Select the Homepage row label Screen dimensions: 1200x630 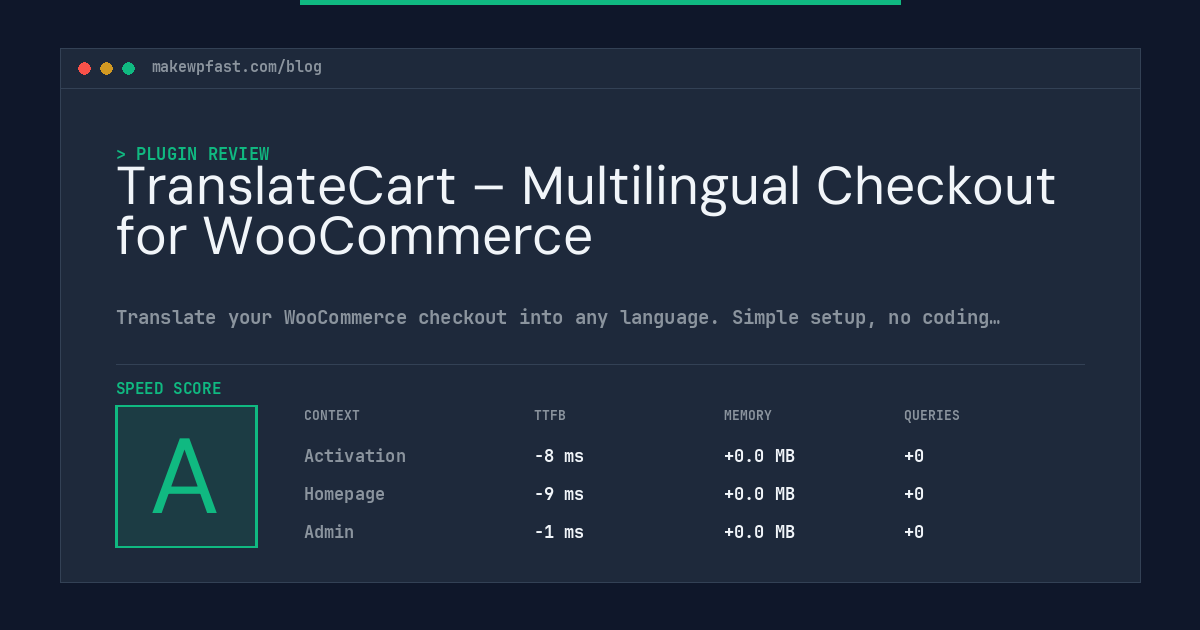pos(344,494)
